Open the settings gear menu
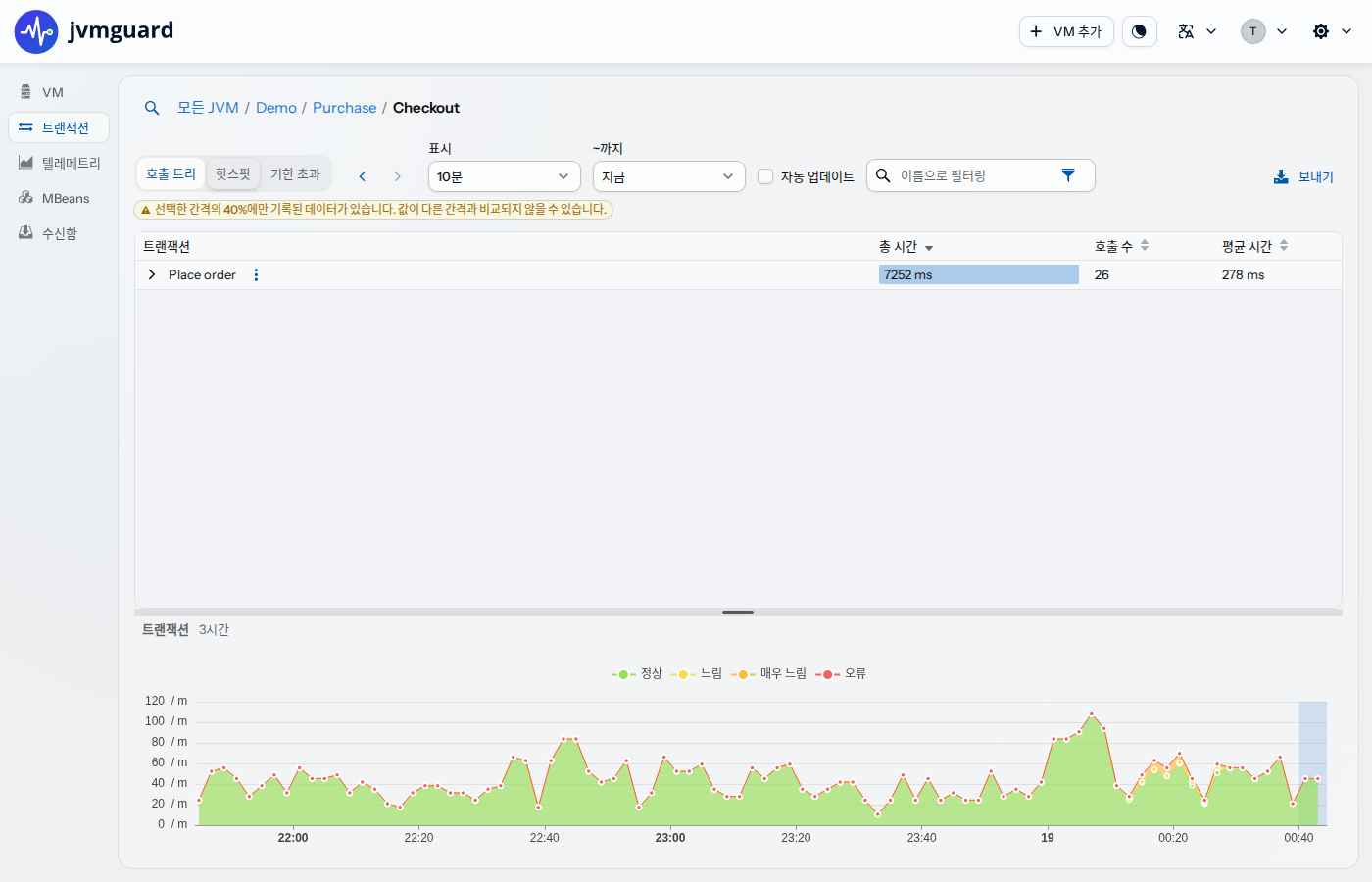The height and width of the screenshot is (882, 1372). [1332, 31]
